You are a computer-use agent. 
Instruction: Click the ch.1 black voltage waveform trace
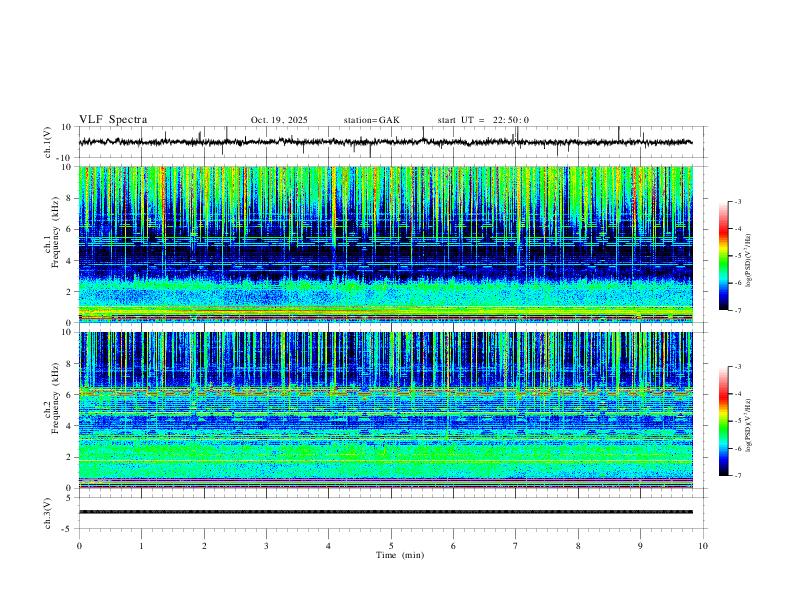pyautogui.click(x=385, y=142)
